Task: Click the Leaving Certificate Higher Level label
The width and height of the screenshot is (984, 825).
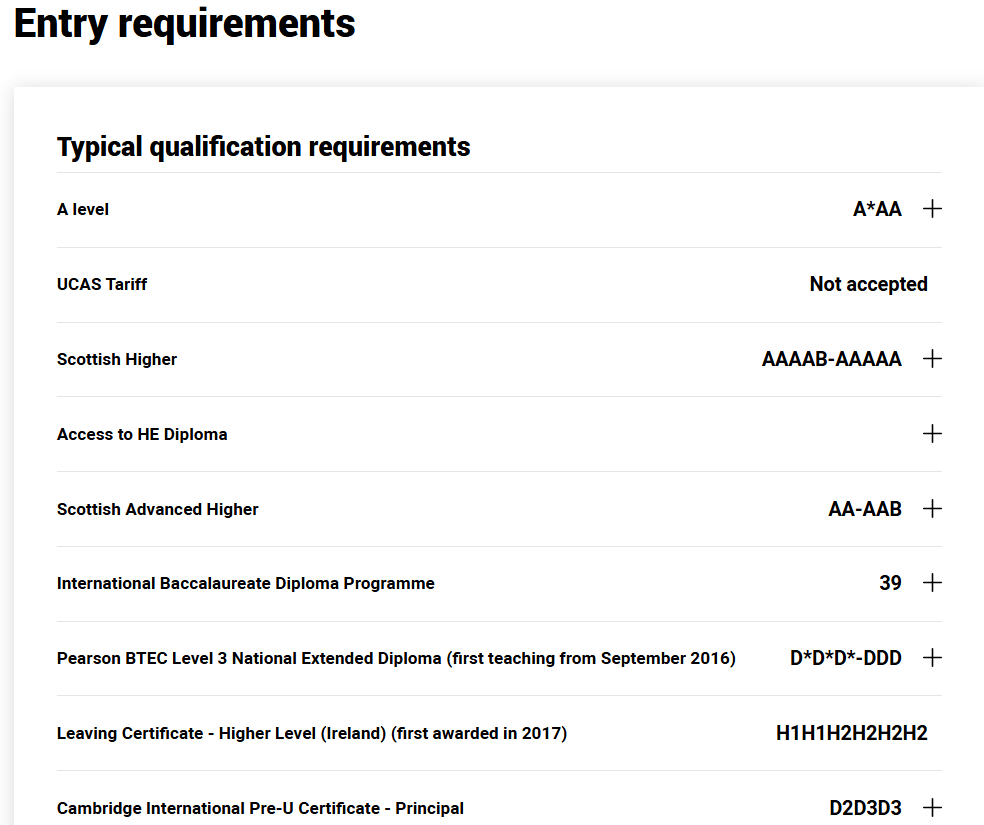Action: pyautogui.click(x=312, y=733)
